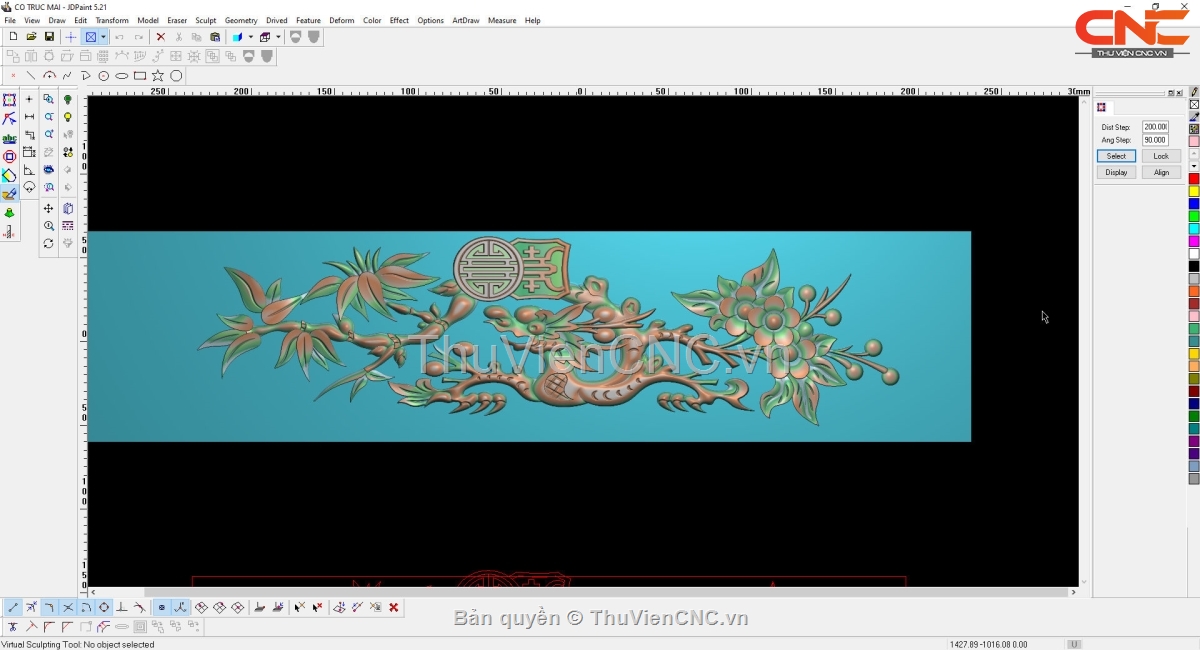Select the ellipse drawing tool
Image resolution: width=1200 pixels, height=650 pixels.
122,76
